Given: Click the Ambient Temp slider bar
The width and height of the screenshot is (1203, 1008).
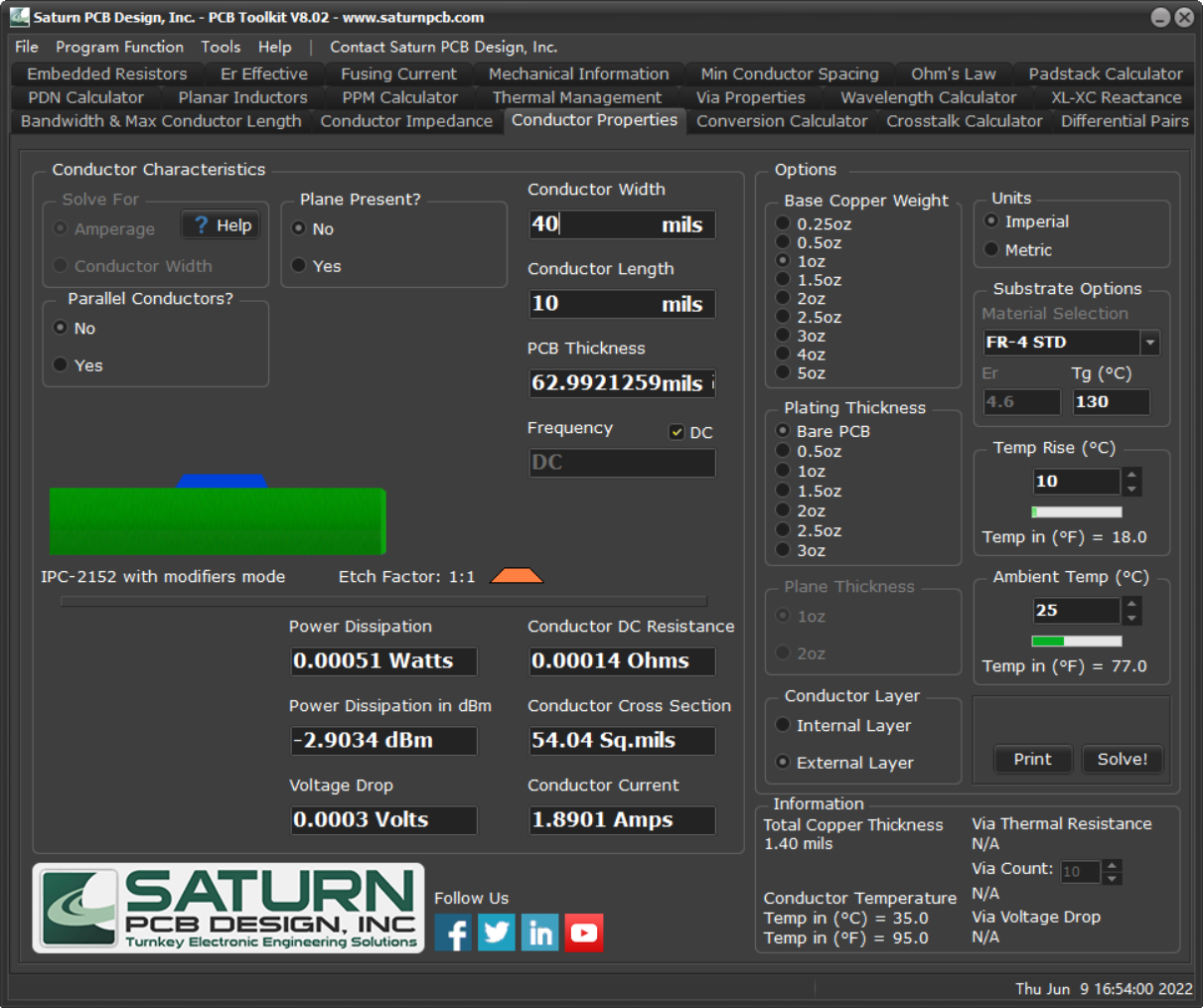Looking at the screenshot, I should tap(1077, 642).
